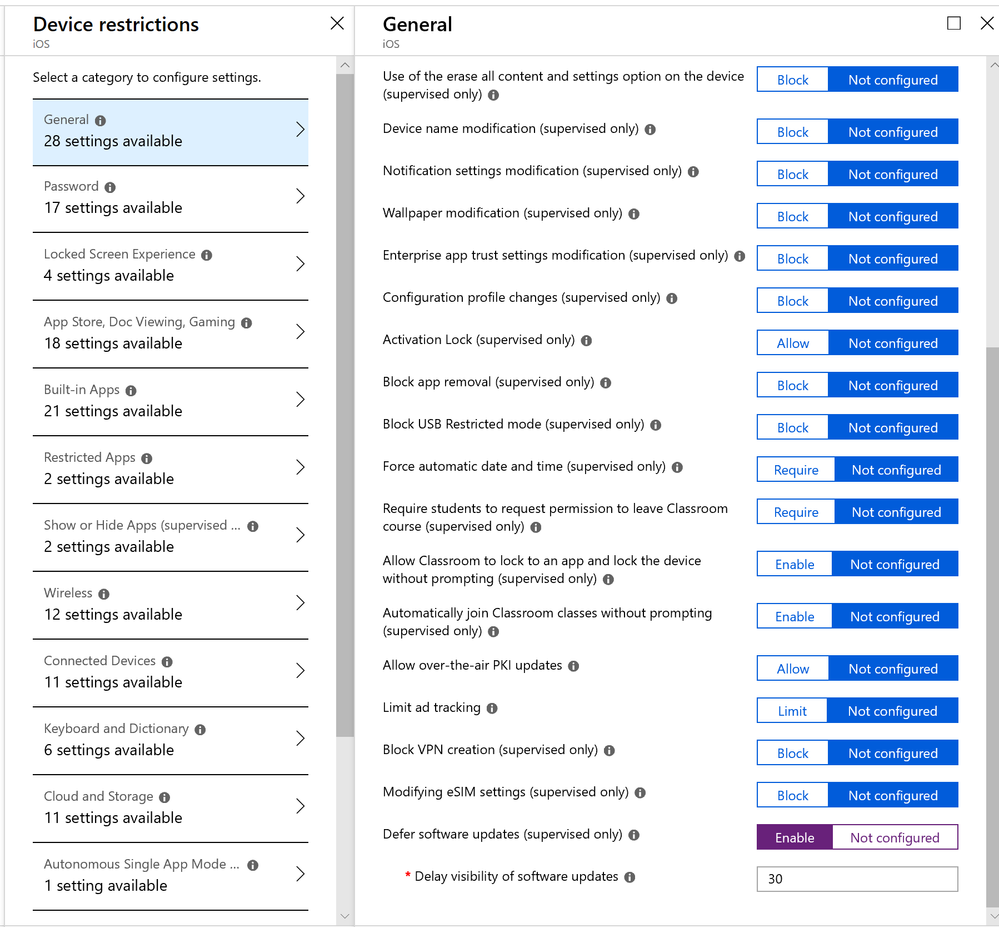Set Wallpaper modification to Block
Screen dimensions: 999x927
[793, 217]
